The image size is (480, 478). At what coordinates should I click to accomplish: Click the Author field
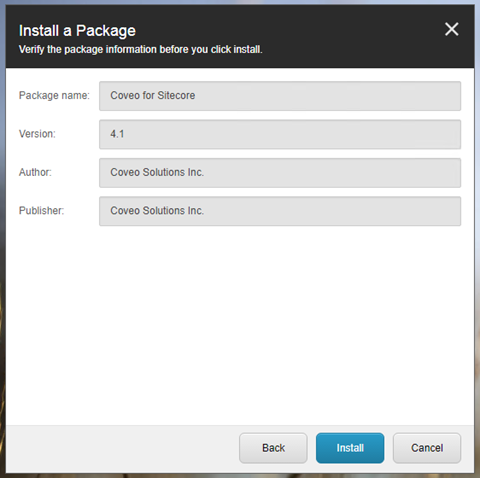(x=280, y=173)
